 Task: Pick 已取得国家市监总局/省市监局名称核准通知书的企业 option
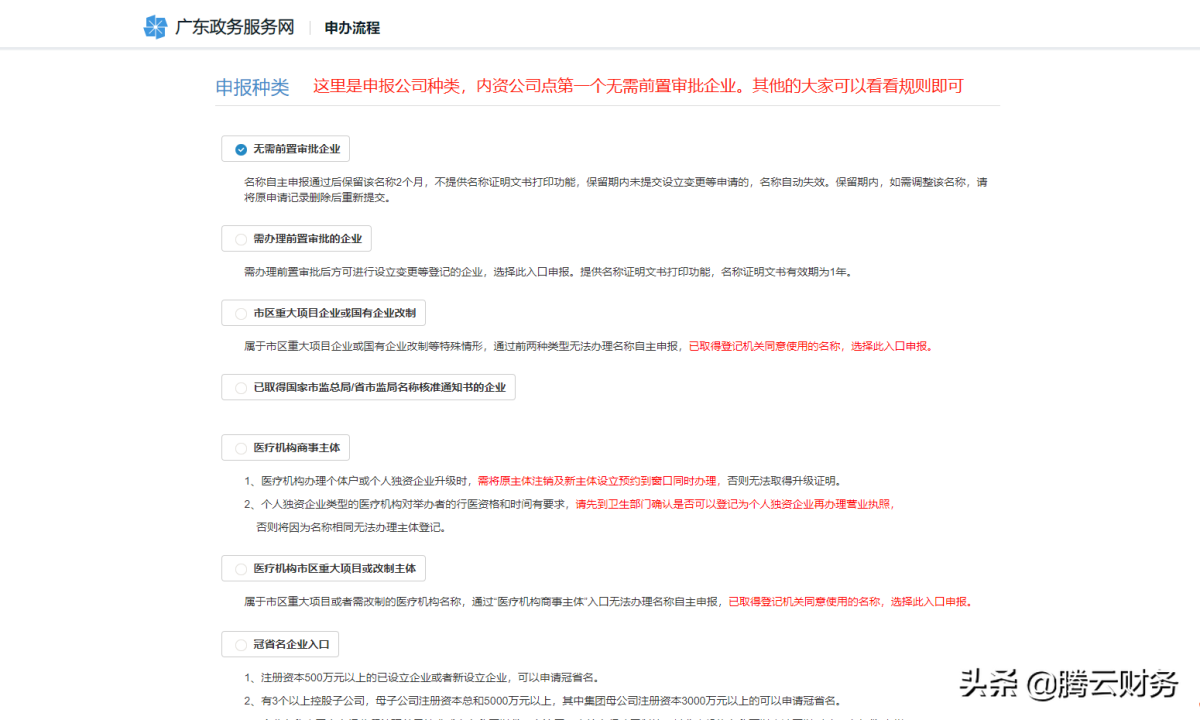pyautogui.click(x=241, y=388)
